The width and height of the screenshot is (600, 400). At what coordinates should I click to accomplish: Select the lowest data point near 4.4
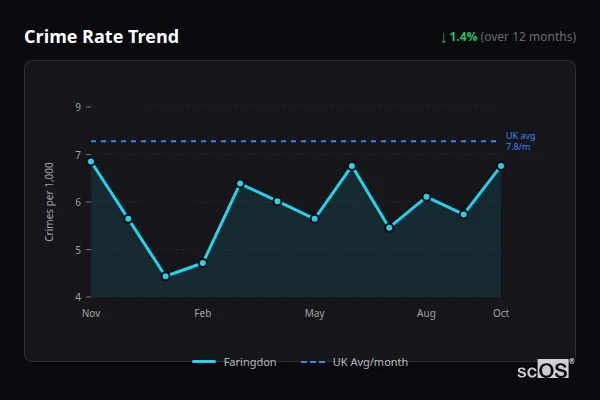pyautogui.click(x=166, y=276)
